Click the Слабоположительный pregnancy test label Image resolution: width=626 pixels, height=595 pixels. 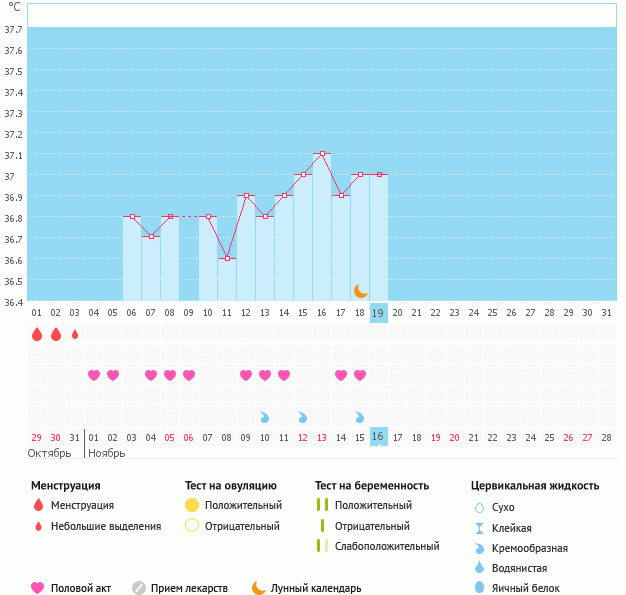pyautogui.click(x=387, y=546)
